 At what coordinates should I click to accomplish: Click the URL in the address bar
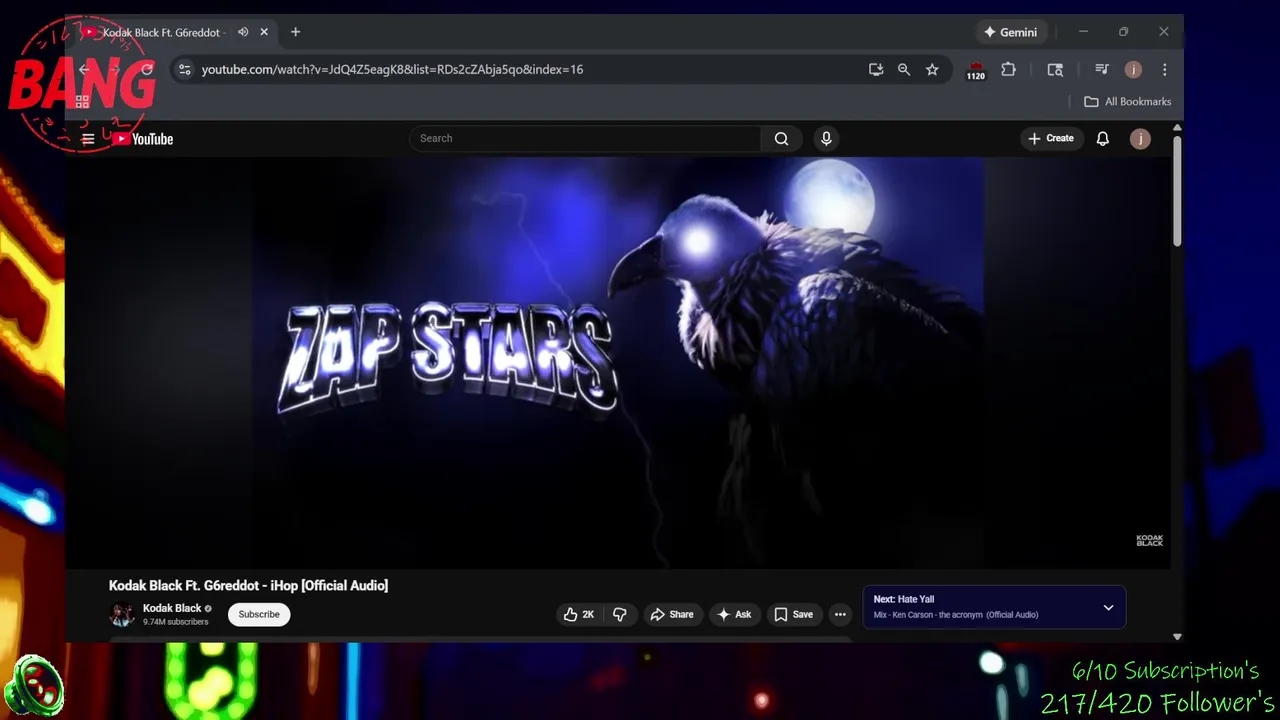pos(392,70)
